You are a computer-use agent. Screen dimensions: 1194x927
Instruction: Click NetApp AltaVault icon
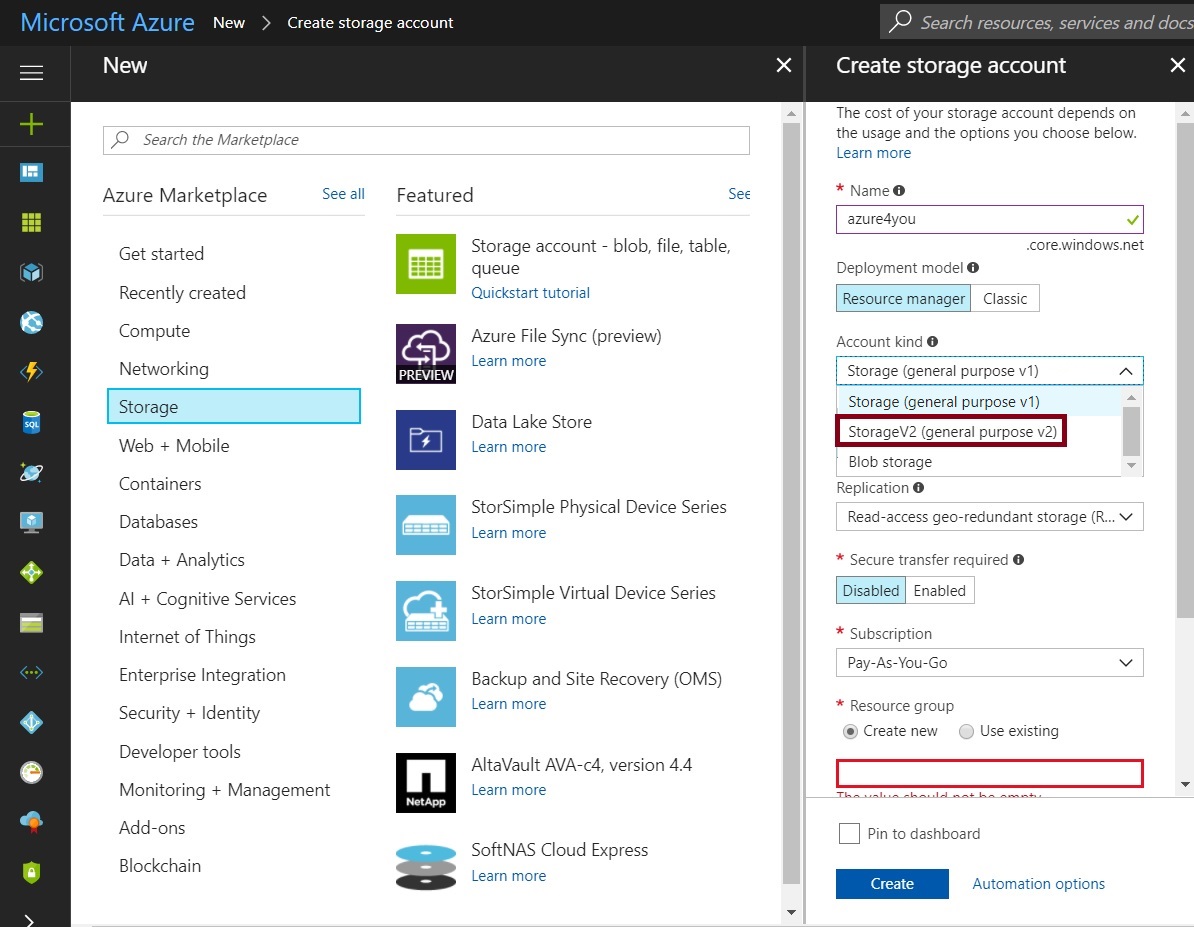426,782
